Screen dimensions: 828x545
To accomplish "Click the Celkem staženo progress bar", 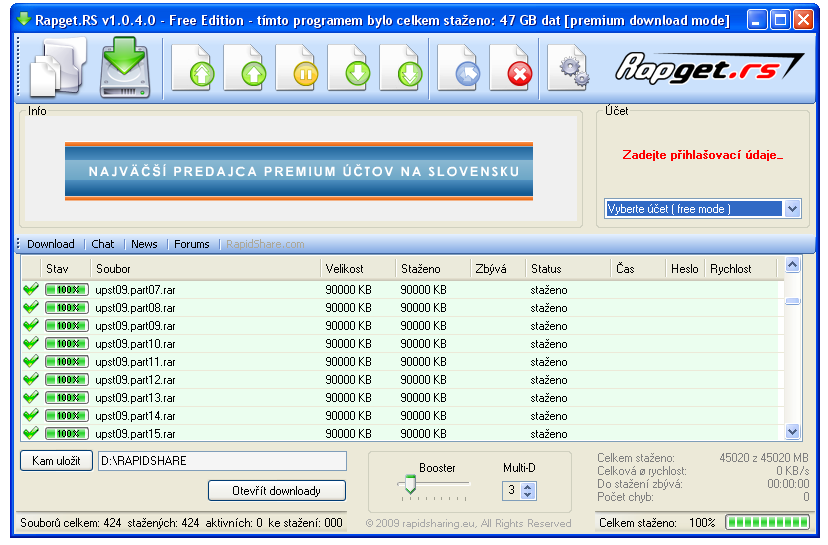I will pyautogui.click(x=767, y=523).
